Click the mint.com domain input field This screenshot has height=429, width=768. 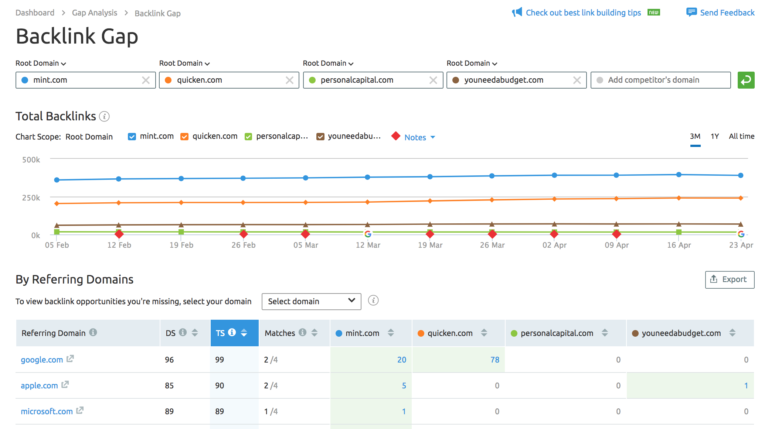tap(85, 80)
